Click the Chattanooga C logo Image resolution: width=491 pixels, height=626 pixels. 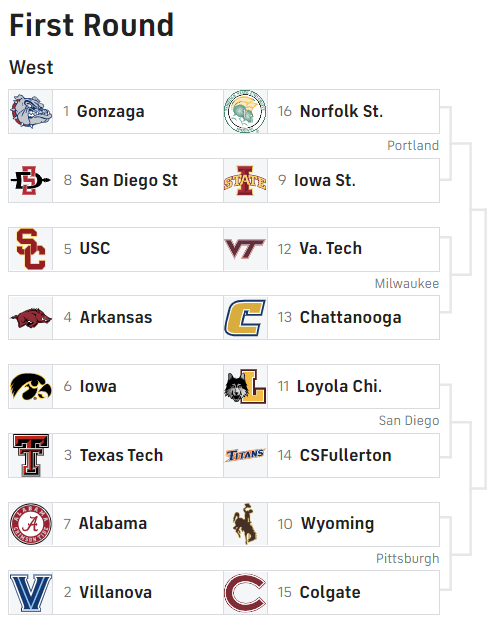coord(245,318)
